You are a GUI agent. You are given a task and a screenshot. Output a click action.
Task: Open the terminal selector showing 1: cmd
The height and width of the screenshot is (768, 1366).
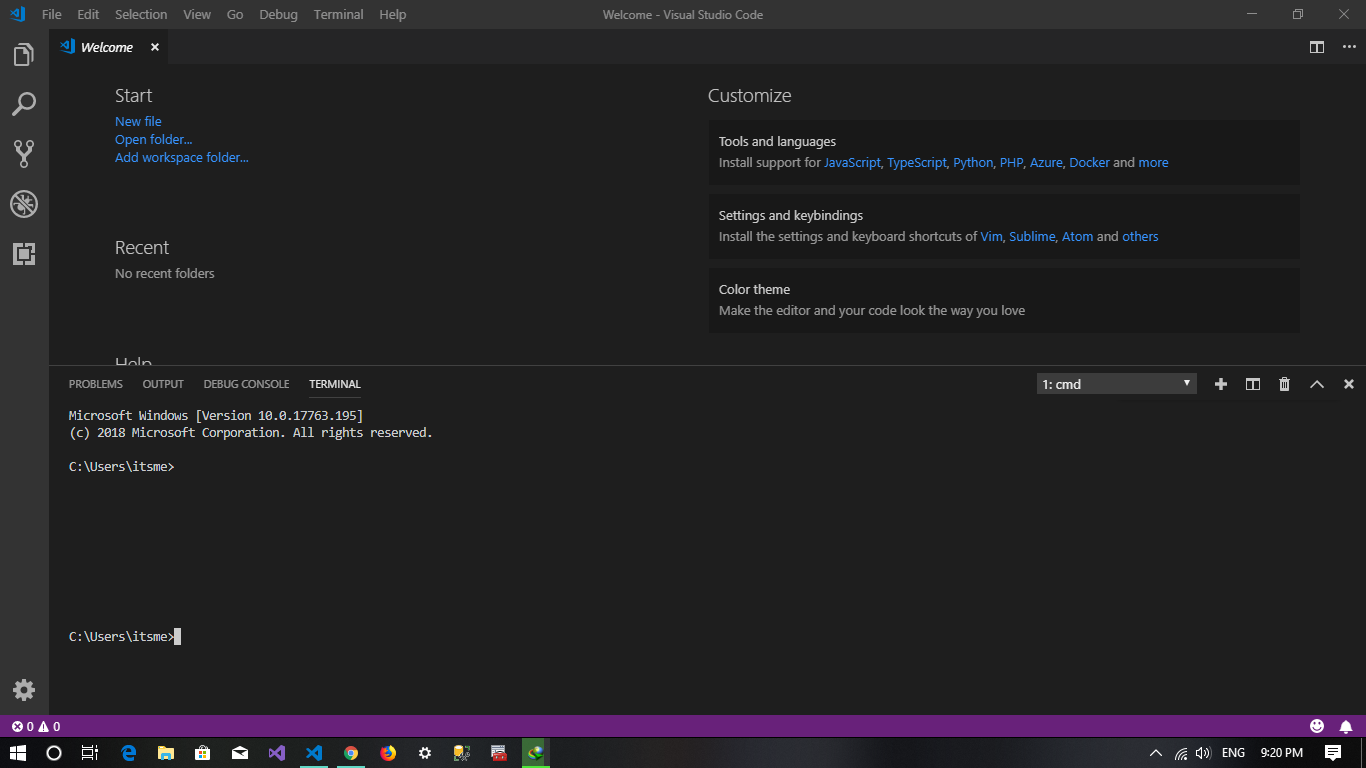[1116, 383]
